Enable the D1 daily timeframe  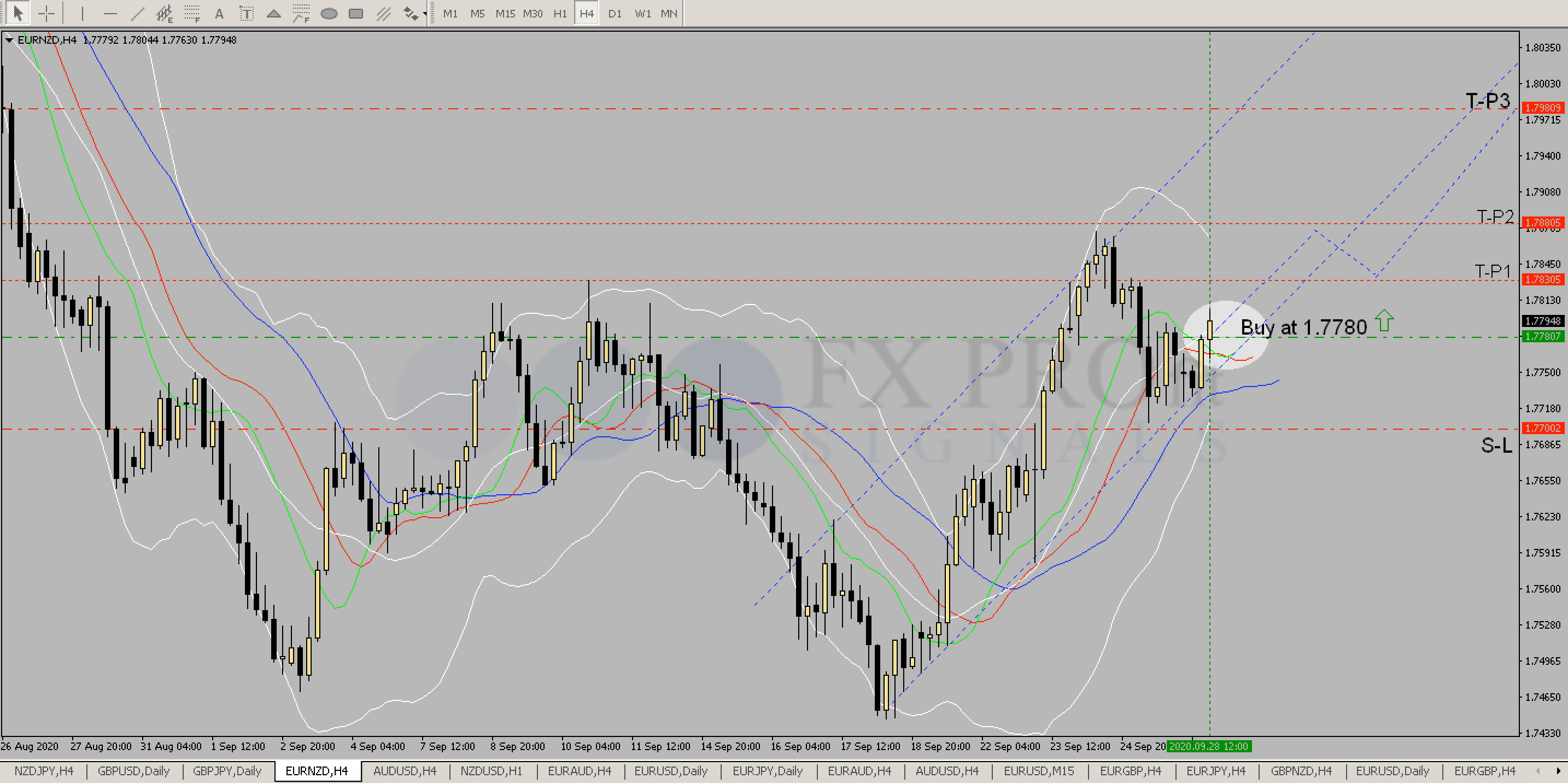coord(615,13)
